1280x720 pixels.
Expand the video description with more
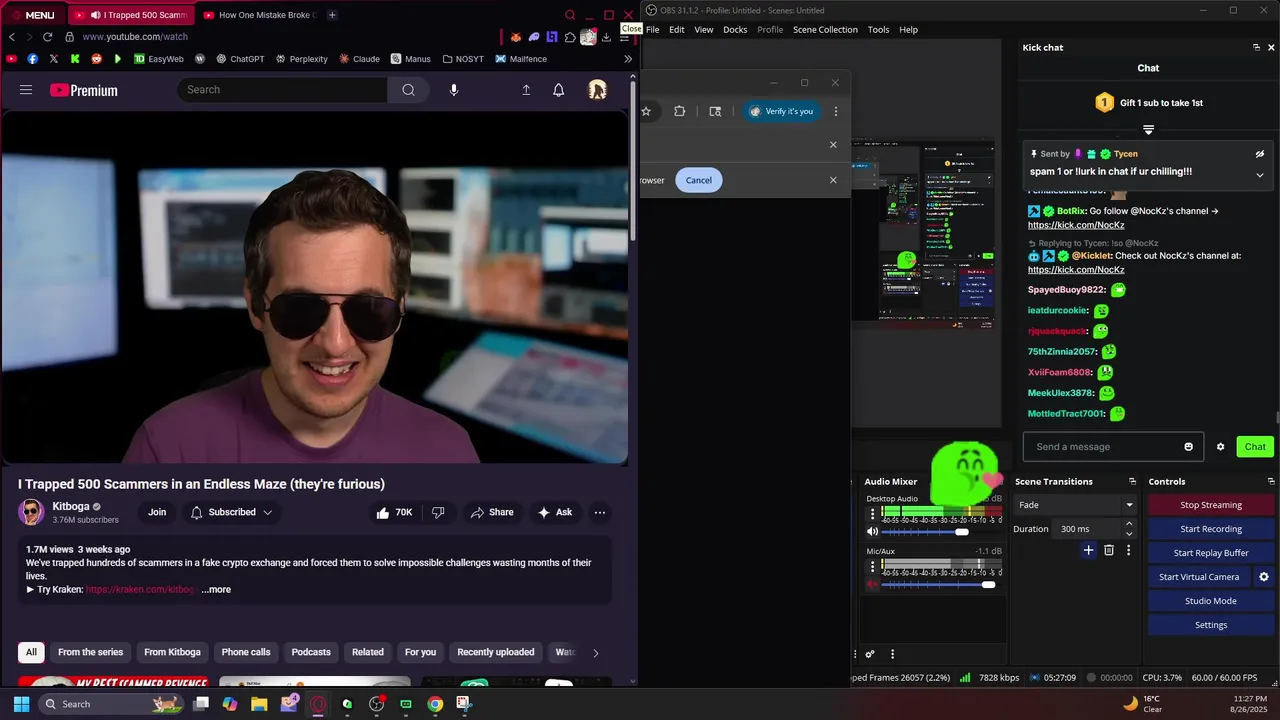coord(216,590)
